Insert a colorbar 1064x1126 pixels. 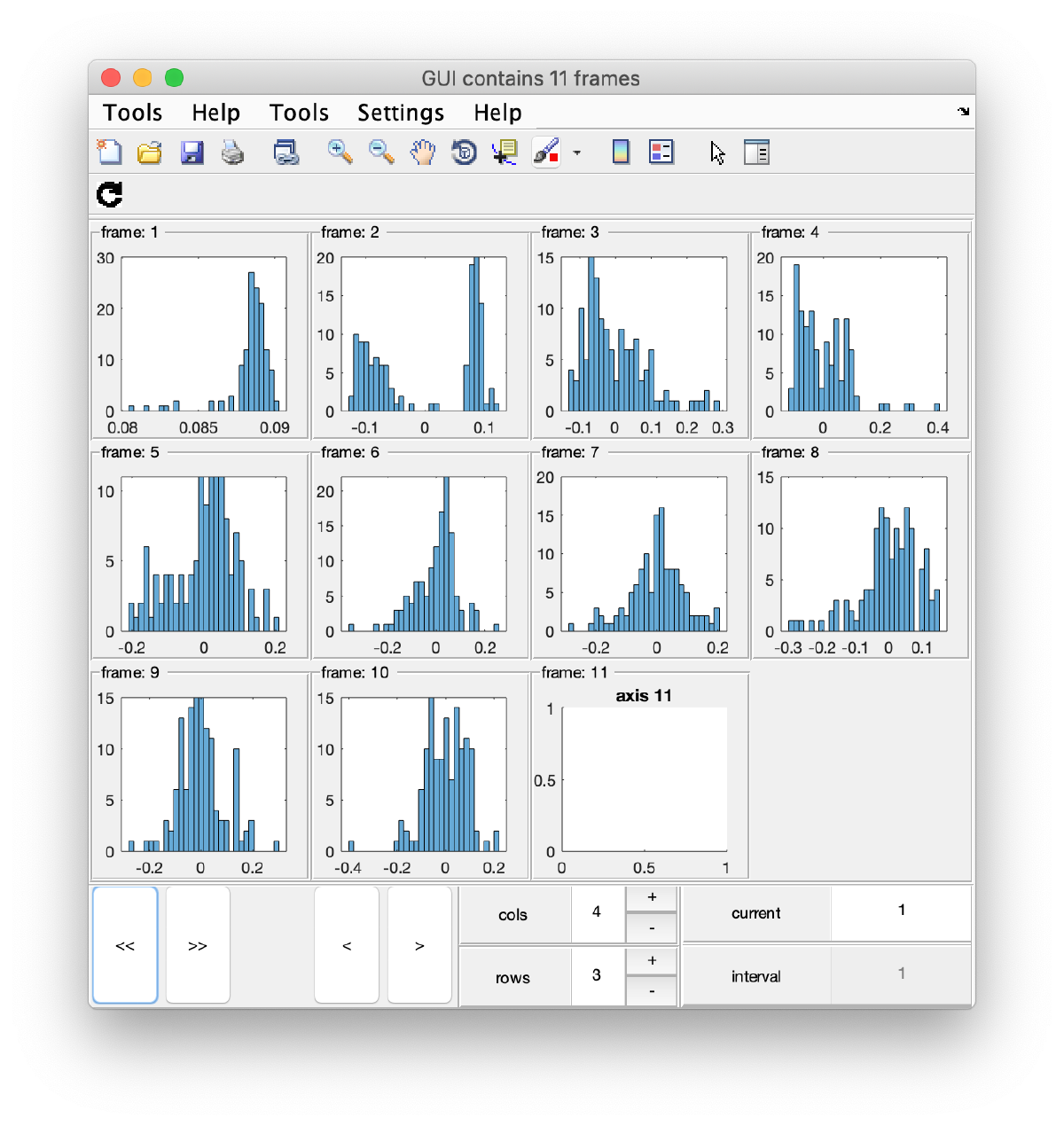(620, 152)
